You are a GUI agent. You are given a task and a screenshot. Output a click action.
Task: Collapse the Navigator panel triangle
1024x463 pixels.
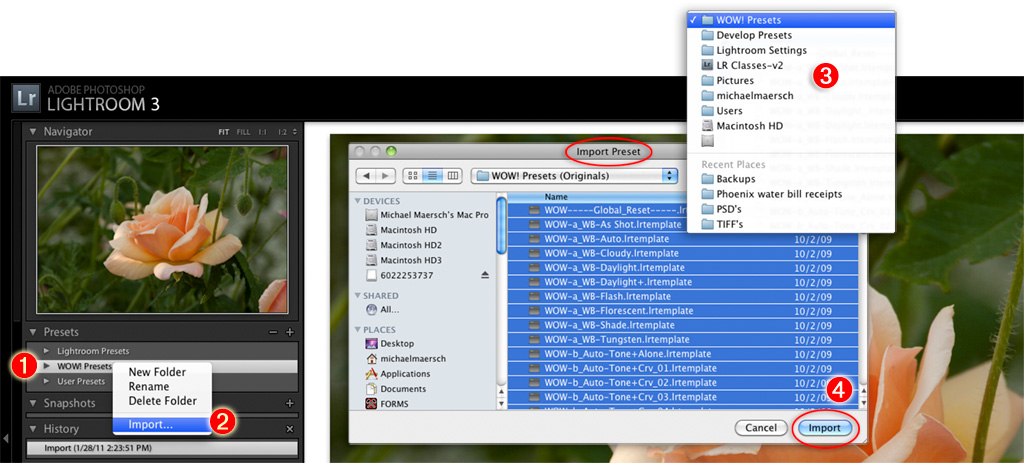click(x=33, y=132)
